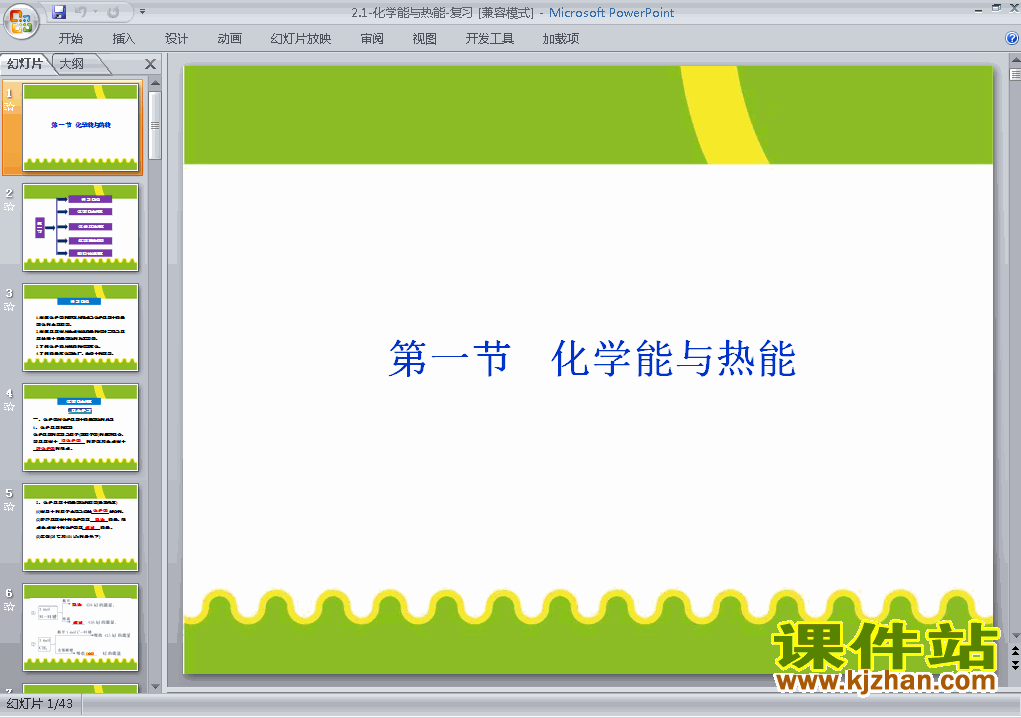Select slide 5 thumbnail
The width and height of the screenshot is (1021, 718).
tap(81, 527)
